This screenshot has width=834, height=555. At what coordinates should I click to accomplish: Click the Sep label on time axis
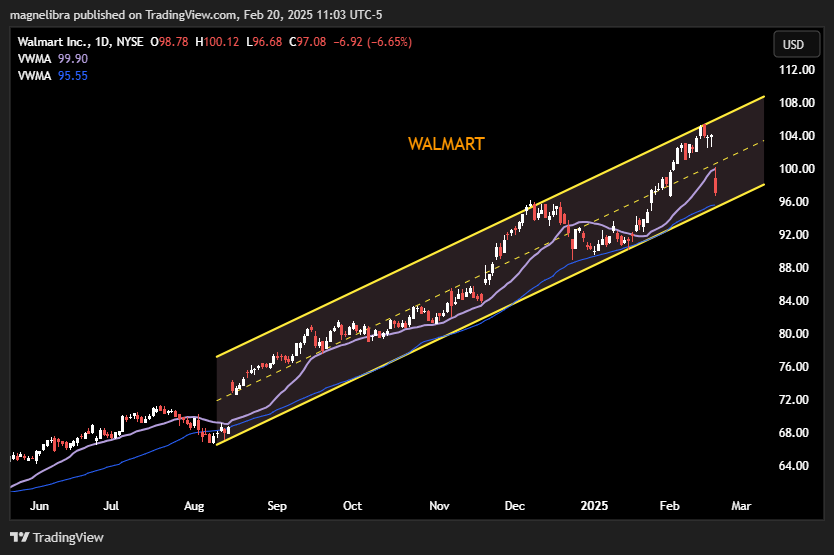coord(277,506)
